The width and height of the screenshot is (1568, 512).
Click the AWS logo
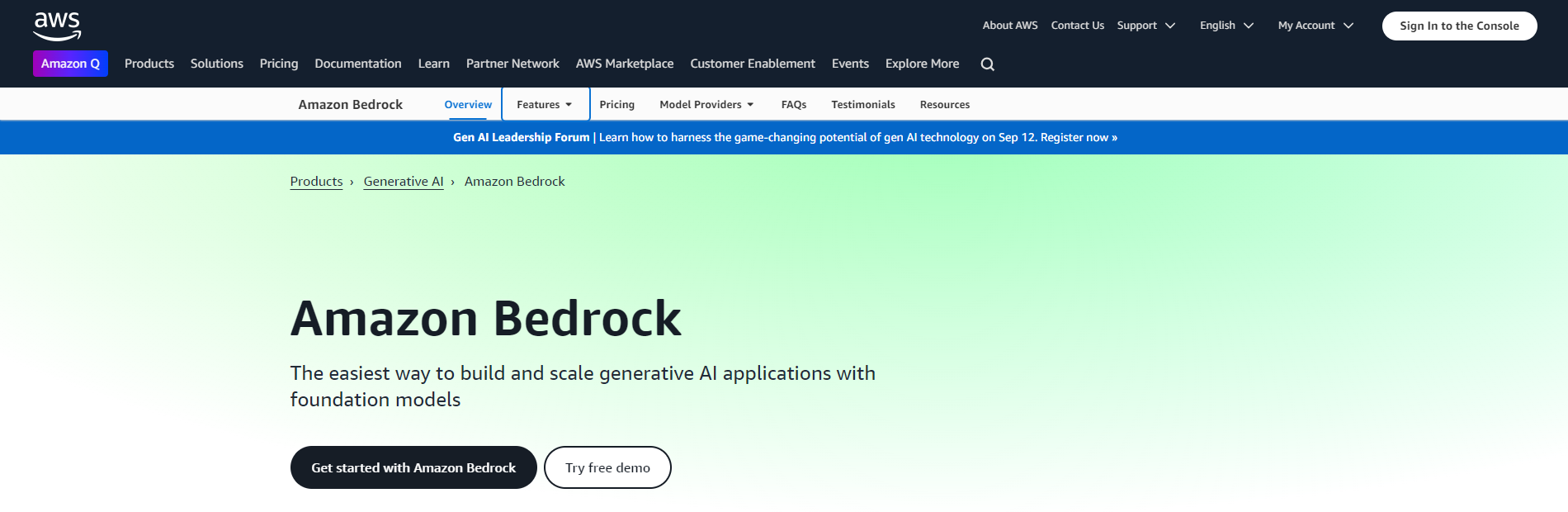point(57,26)
